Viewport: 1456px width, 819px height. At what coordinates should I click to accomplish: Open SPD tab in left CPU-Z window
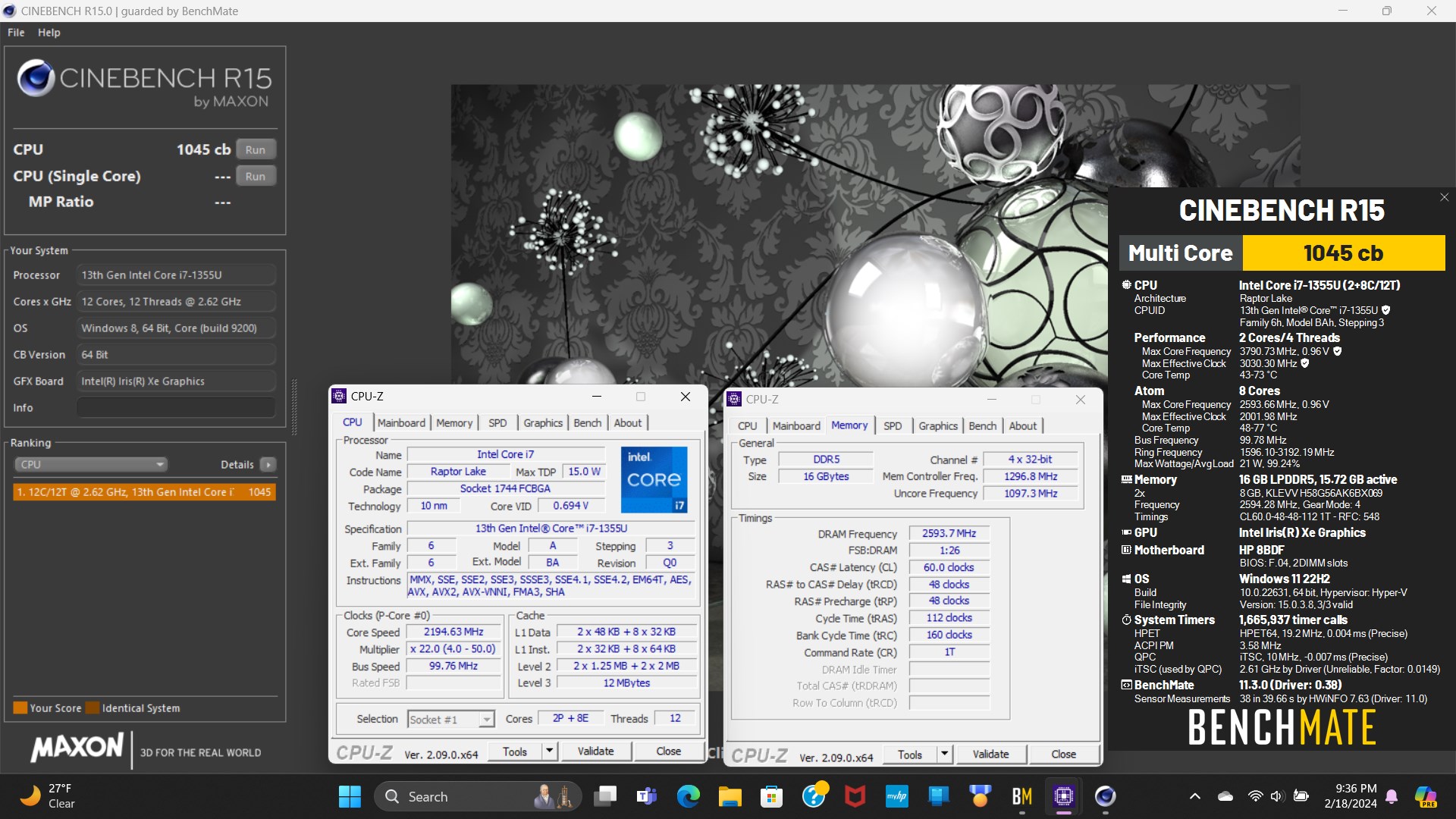click(497, 423)
